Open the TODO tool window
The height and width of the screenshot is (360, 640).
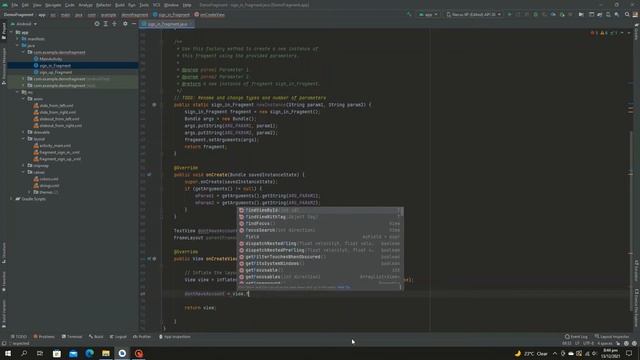click(19, 337)
